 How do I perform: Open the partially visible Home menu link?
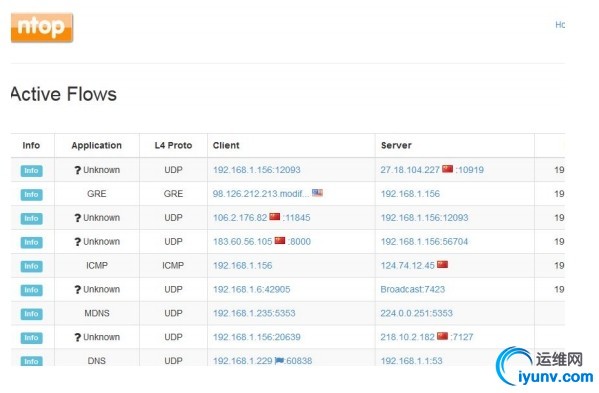pyautogui.click(x=560, y=25)
